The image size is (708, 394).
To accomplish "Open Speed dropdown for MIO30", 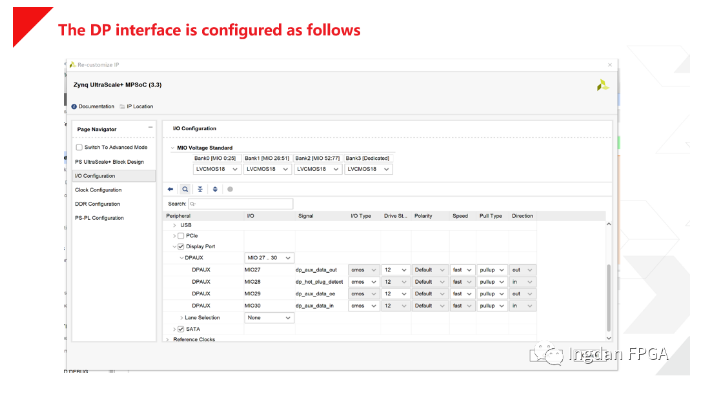I will click(x=462, y=306).
